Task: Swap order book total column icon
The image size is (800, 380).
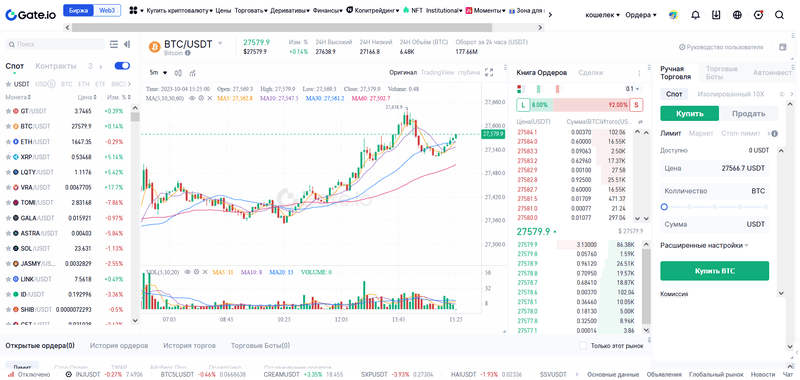Action: tap(640, 122)
